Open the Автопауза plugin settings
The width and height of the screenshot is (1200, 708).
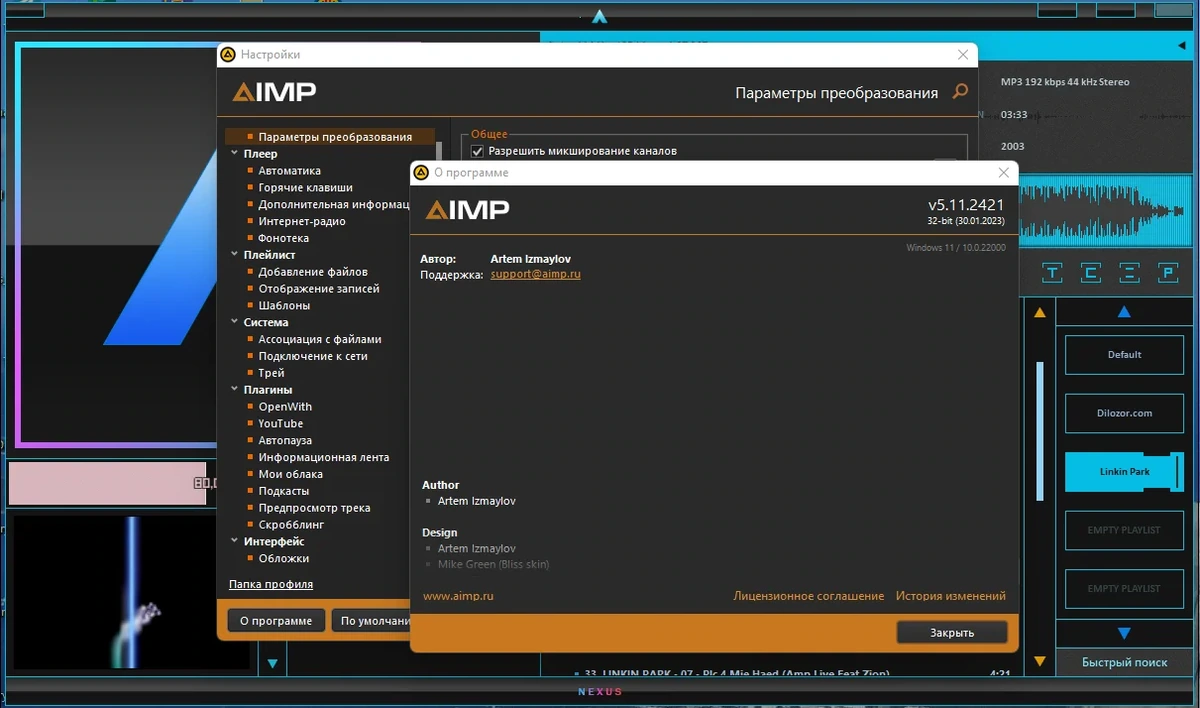coord(285,440)
